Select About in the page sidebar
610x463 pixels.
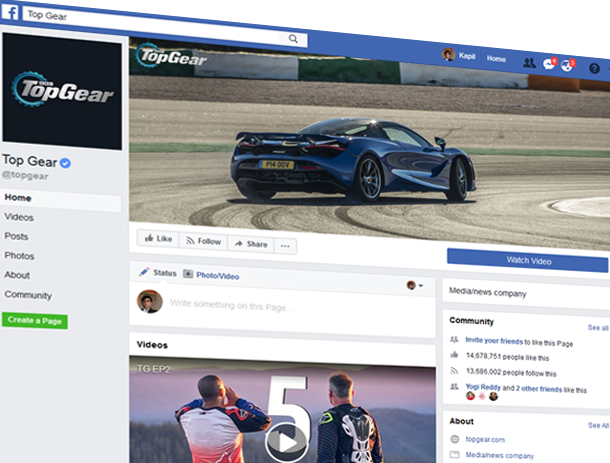[17, 275]
